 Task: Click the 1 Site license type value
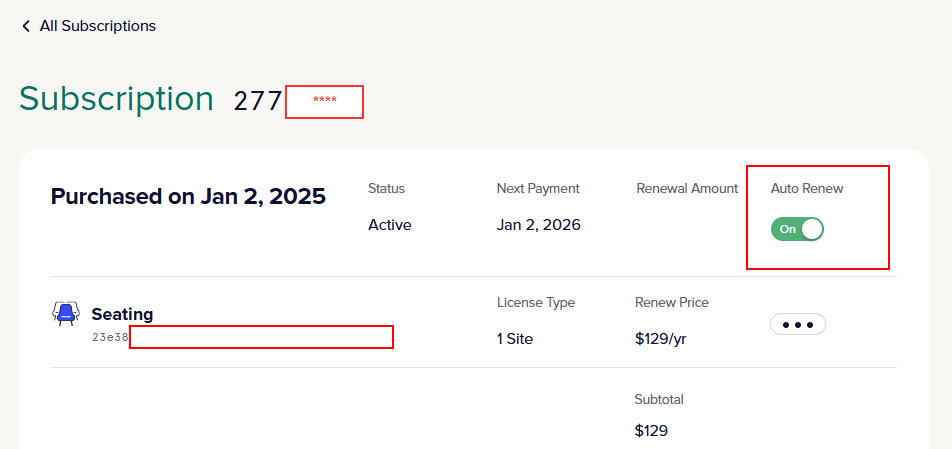pyautogui.click(x=514, y=339)
